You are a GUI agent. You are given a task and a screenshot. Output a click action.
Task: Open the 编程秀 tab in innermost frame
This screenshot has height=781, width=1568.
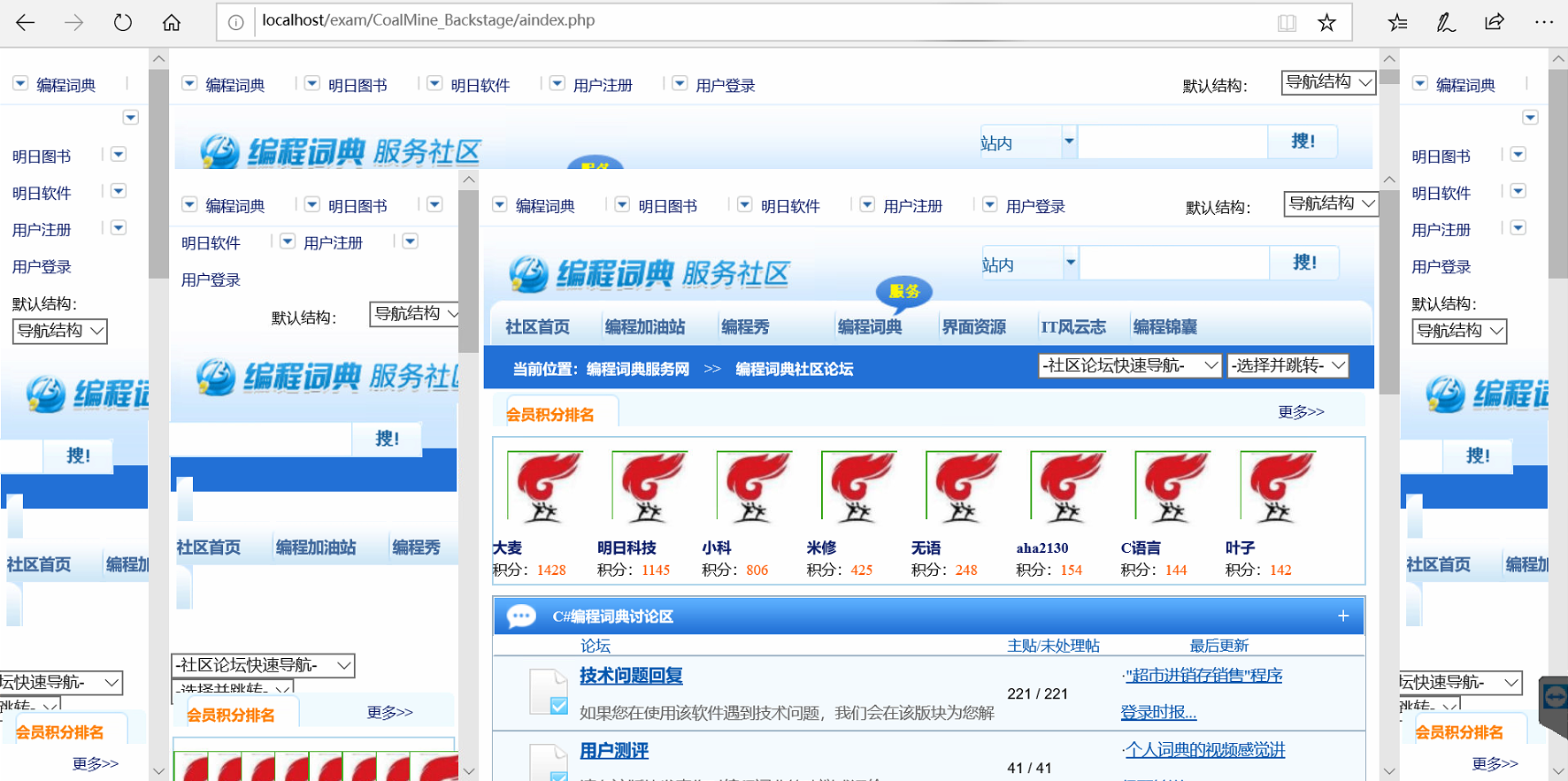(745, 326)
